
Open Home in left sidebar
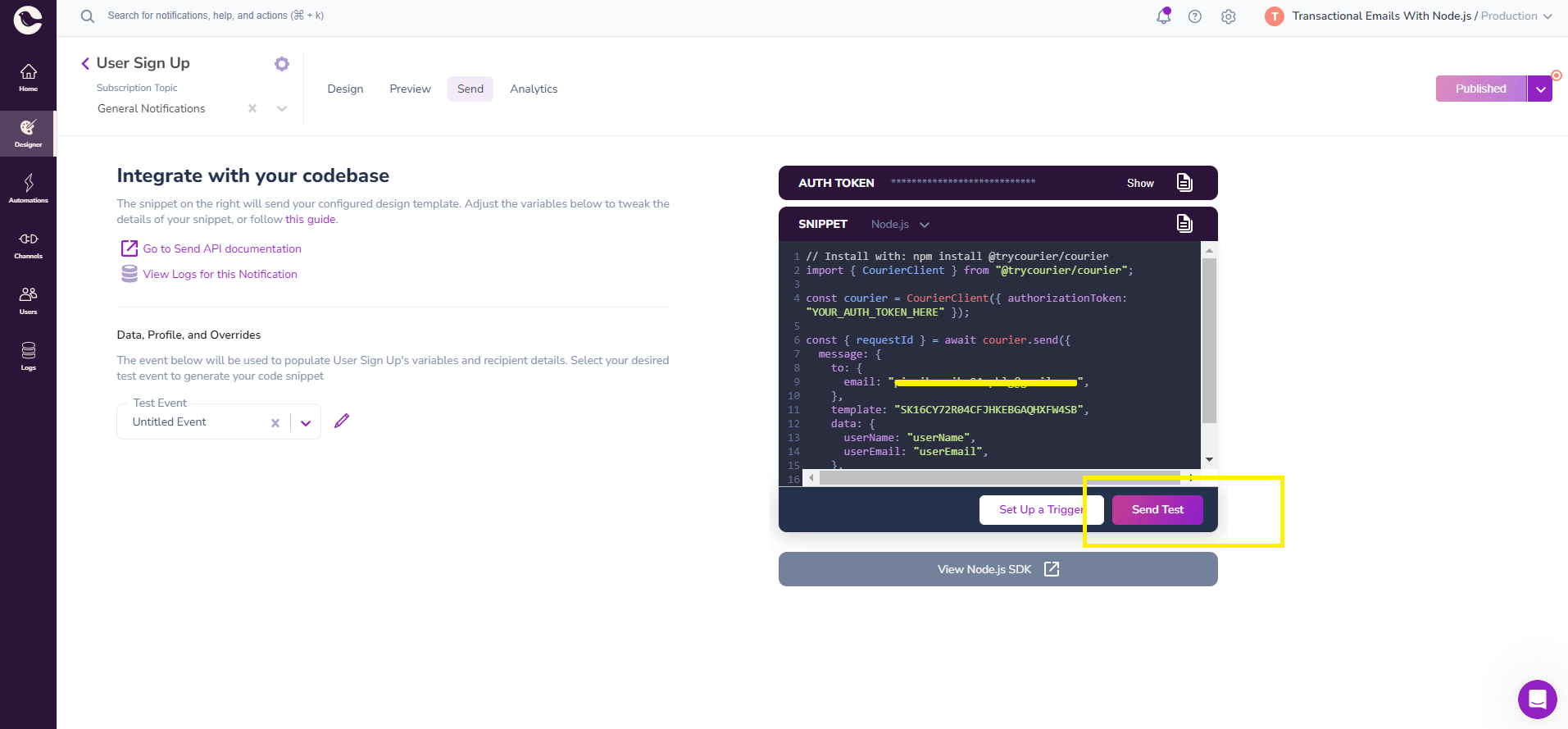[x=28, y=78]
